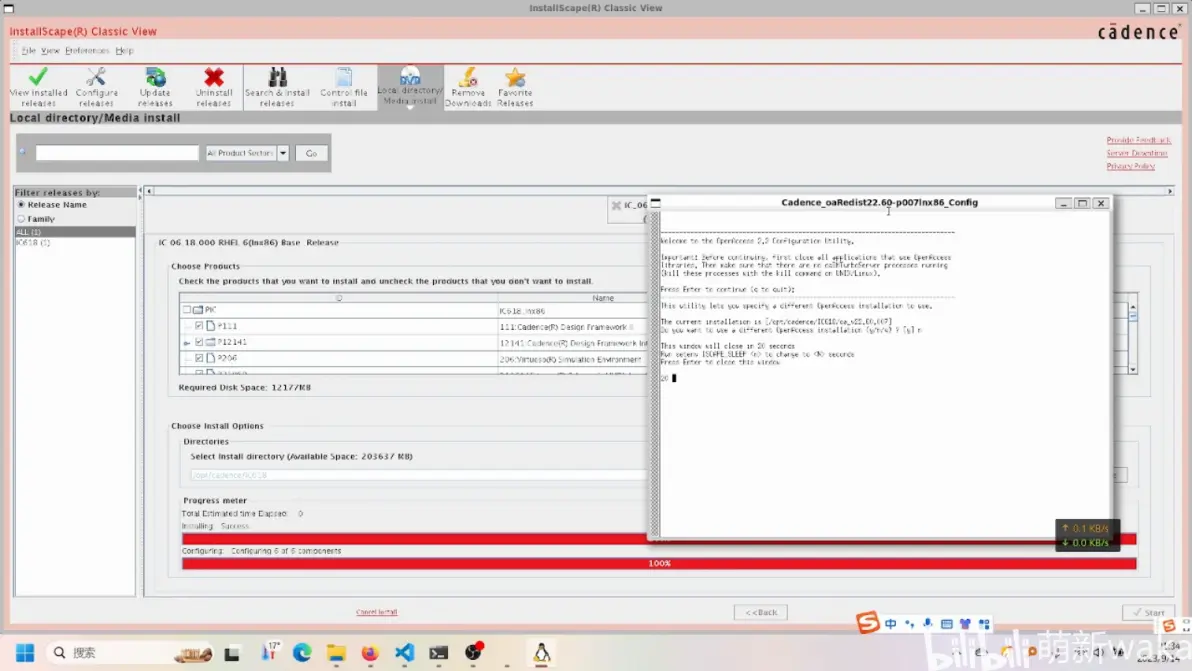Image resolution: width=1192 pixels, height=671 pixels.
Task: Open Task View from taskbar
Action: (232, 653)
